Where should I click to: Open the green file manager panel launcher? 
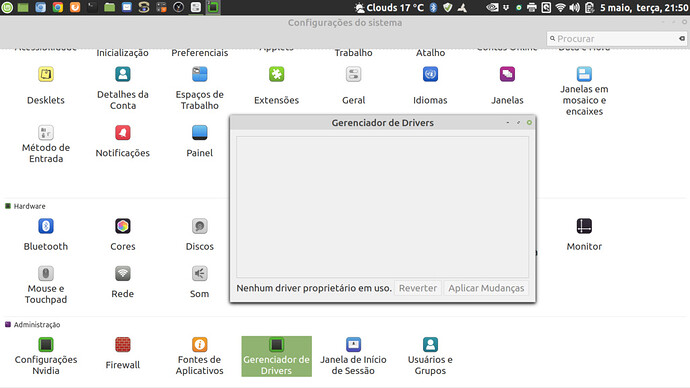109,7
